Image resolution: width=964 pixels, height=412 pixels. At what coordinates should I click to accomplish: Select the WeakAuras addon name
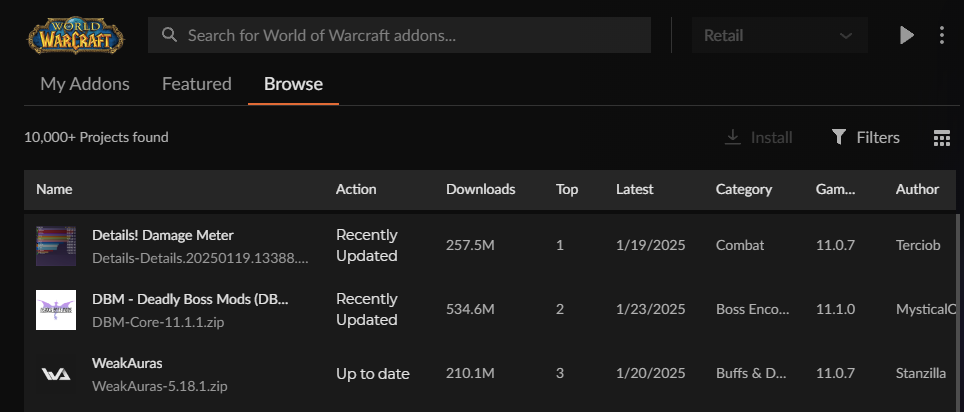coord(127,363)
